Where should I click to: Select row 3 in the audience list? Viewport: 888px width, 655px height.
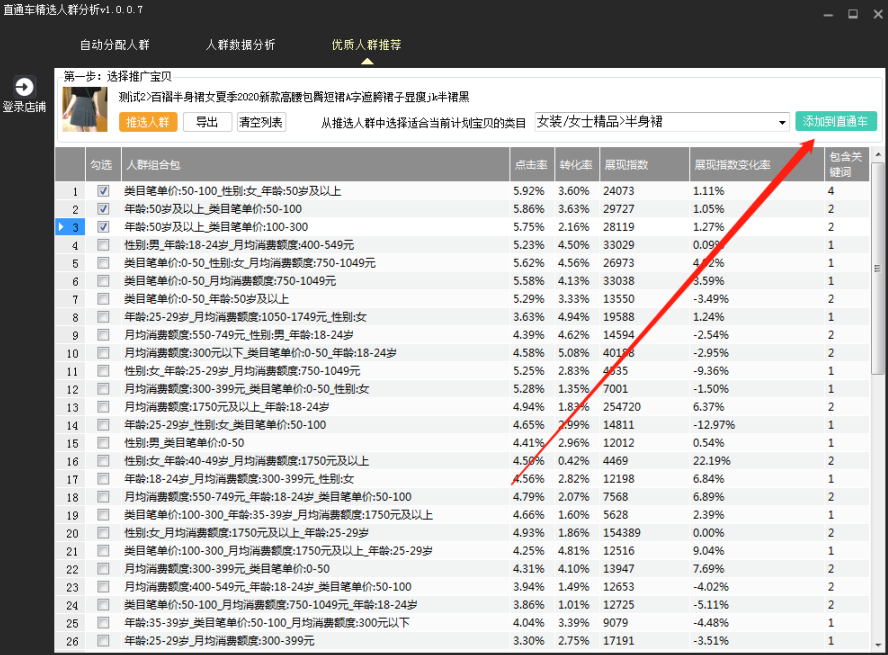point(300,227)
